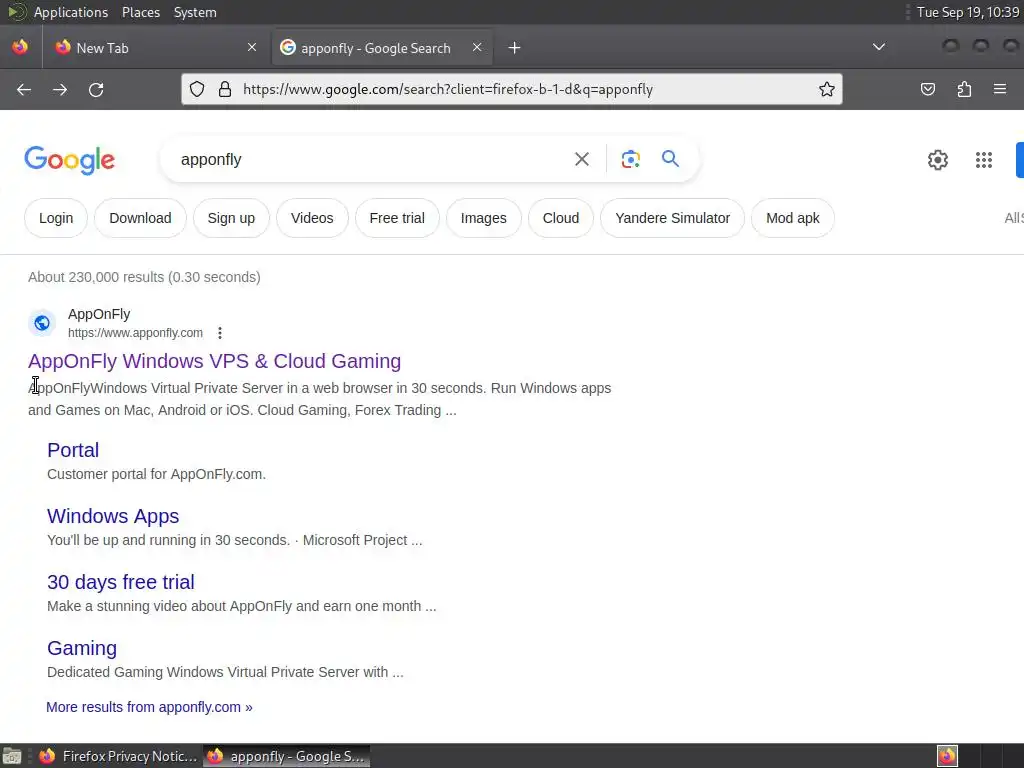Open the Applications menu

pyautogui.click(x=71, y=12)
